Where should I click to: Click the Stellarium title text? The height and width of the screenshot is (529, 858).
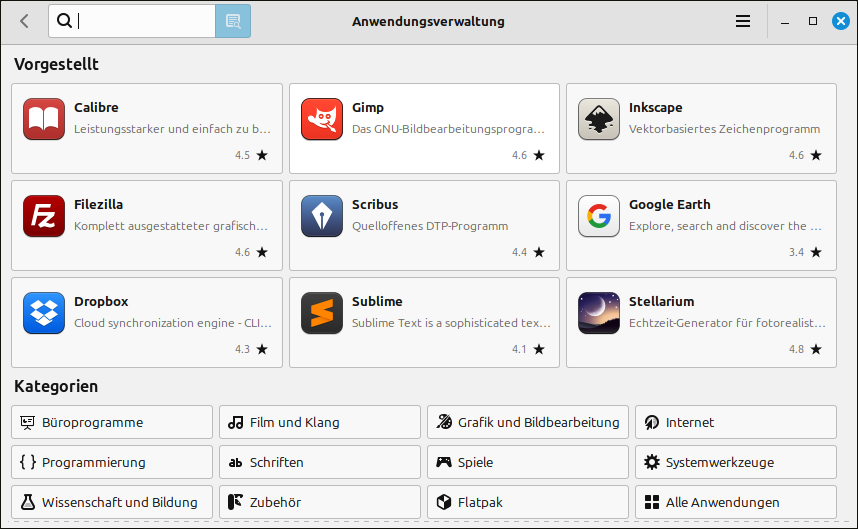(662, 301)
